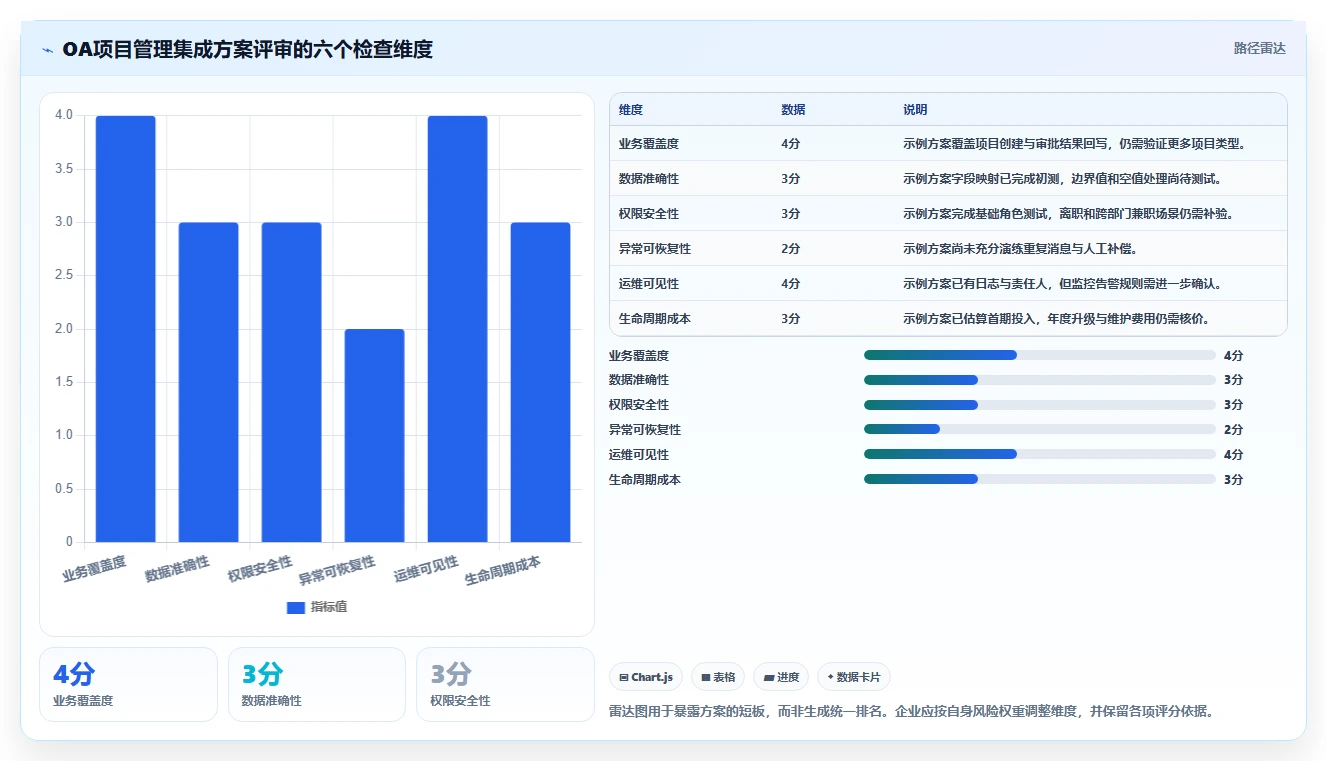
Task: Click the 运维可见性 bar in the chart
Action: point(458,329)
